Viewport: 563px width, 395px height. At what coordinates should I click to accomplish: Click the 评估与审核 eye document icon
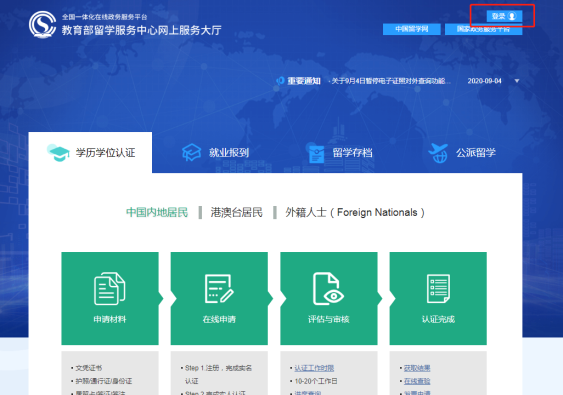329,289
